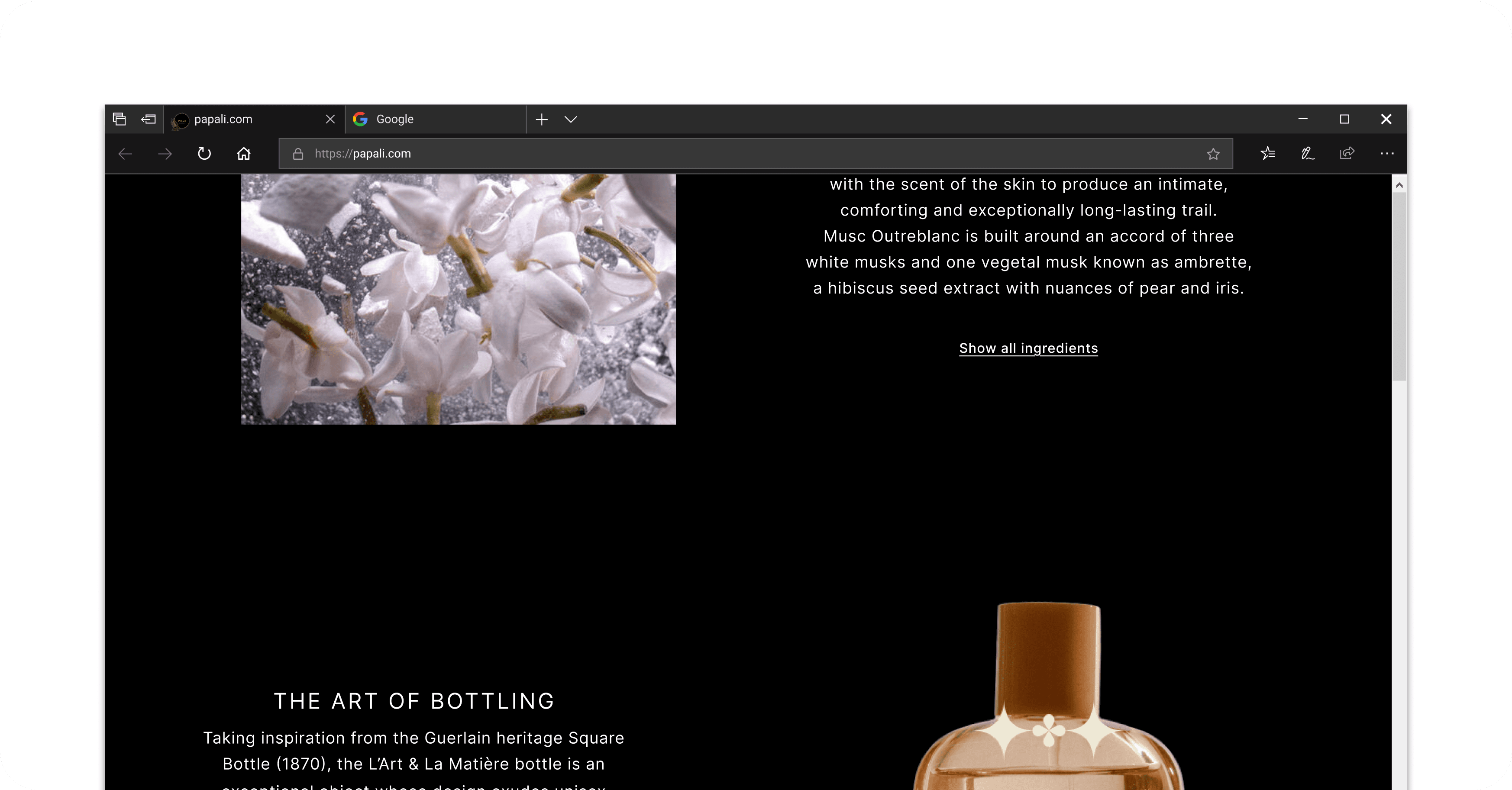Close the browser window
Image resolution: width=1512 pixels, height=790 pixels.
1386,119
